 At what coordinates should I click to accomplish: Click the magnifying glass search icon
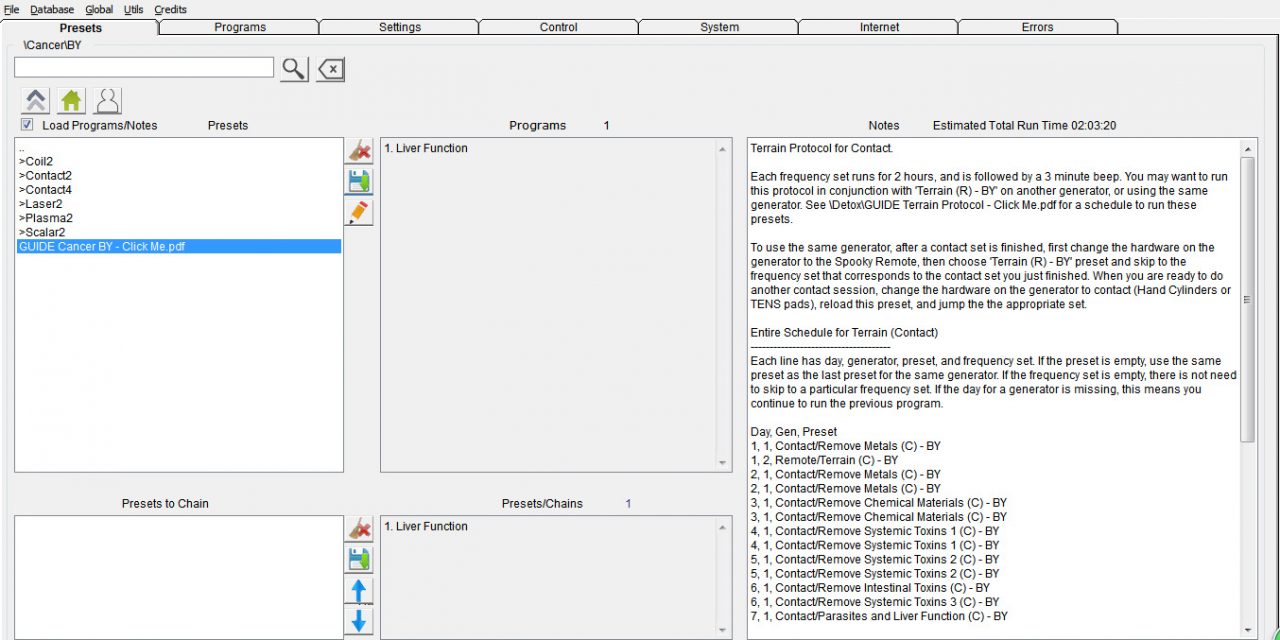[x=294, y=69]
